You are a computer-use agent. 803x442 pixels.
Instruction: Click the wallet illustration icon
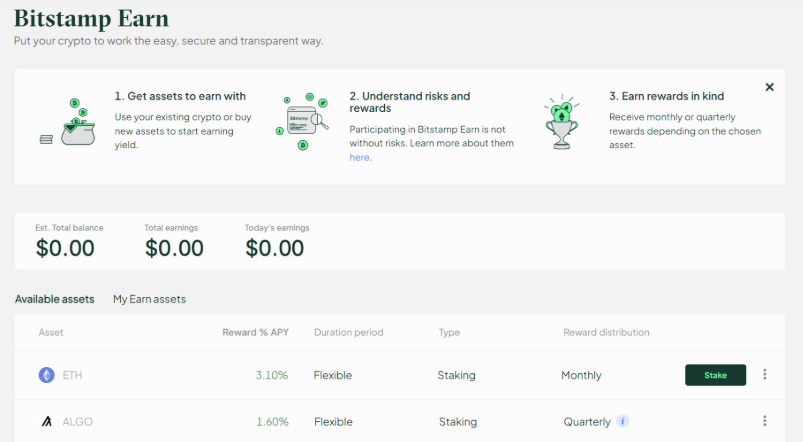click(x=68, y=122)
